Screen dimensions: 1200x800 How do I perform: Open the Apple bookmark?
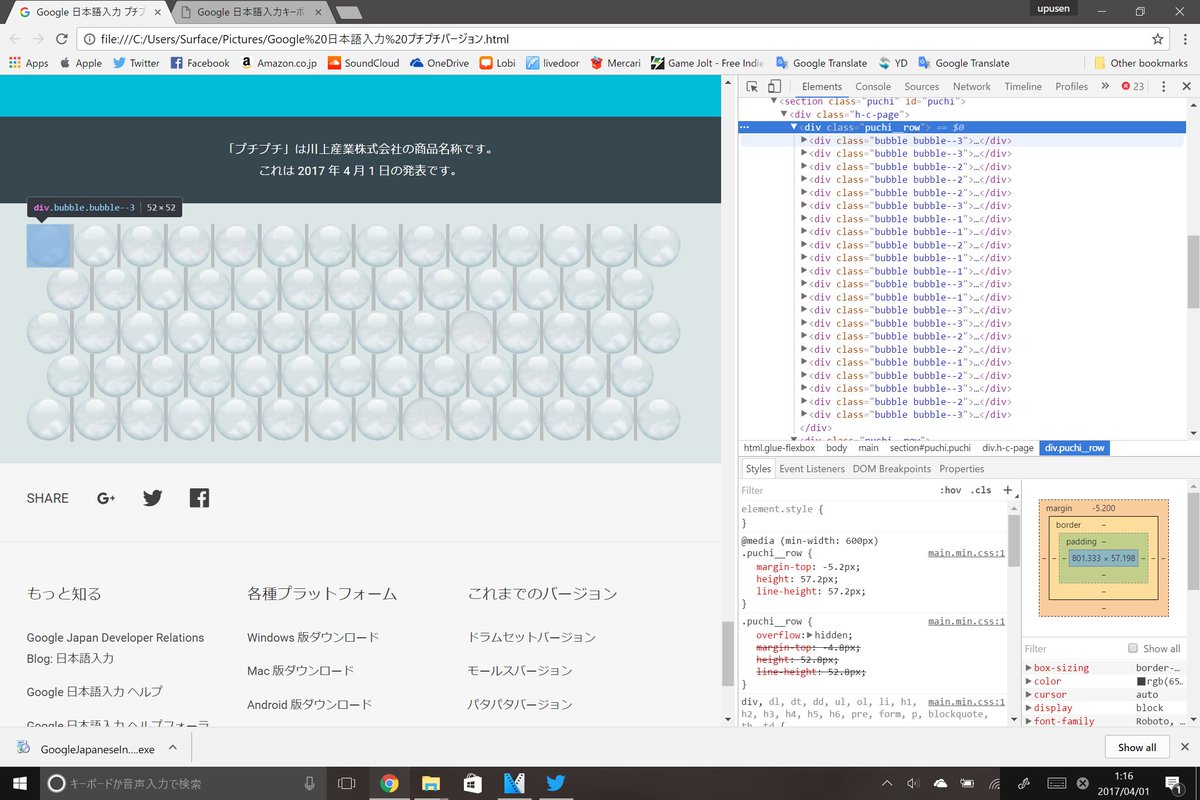pos(81,63)
